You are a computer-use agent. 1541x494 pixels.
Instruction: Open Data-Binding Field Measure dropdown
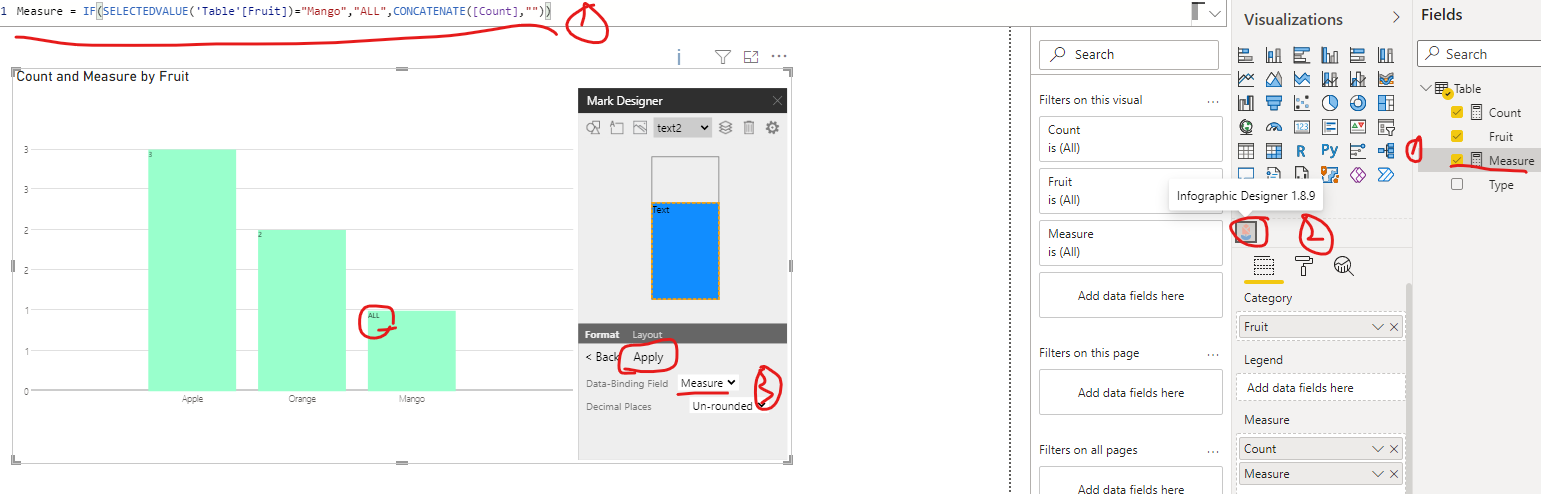tap(708, 383)
